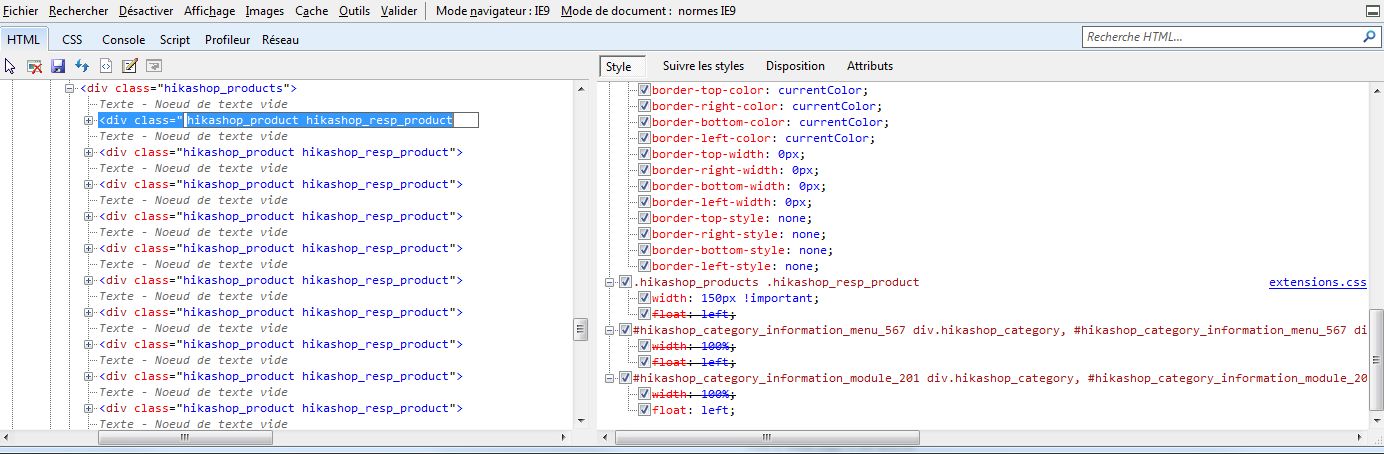Click the refresh arrows icon in HTML toolbar

82,66
